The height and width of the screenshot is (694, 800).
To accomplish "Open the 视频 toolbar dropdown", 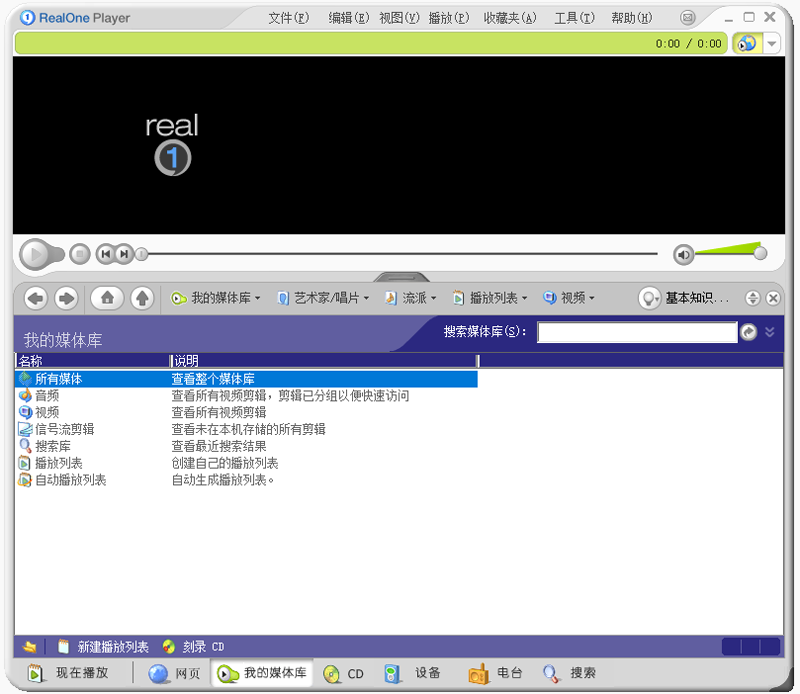I will 569,298.
